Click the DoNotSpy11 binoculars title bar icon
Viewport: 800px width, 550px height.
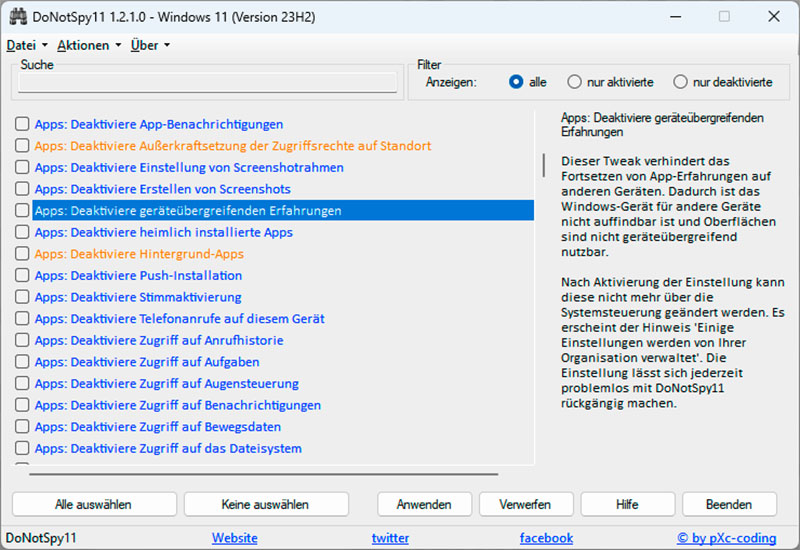[x=18, y=17]
